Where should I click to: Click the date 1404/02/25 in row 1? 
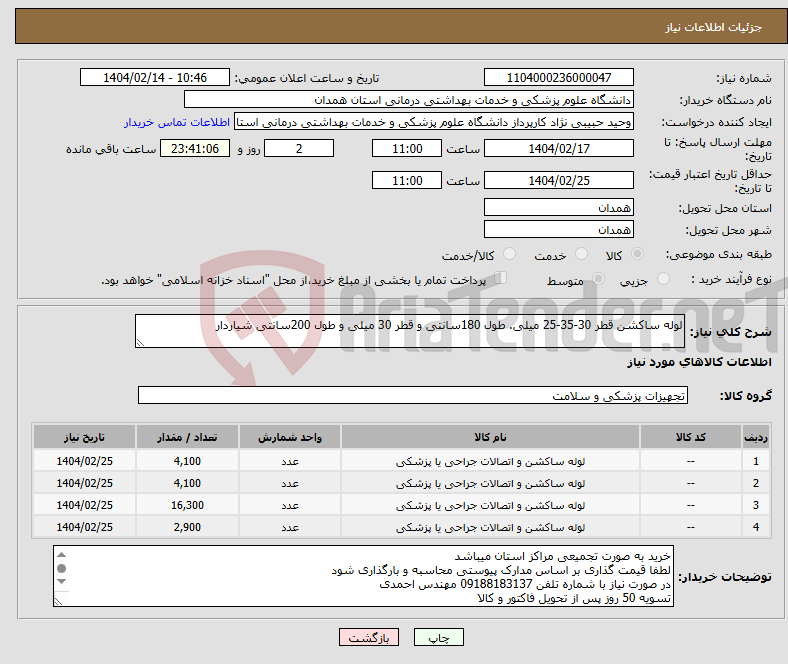pos(84,461)
